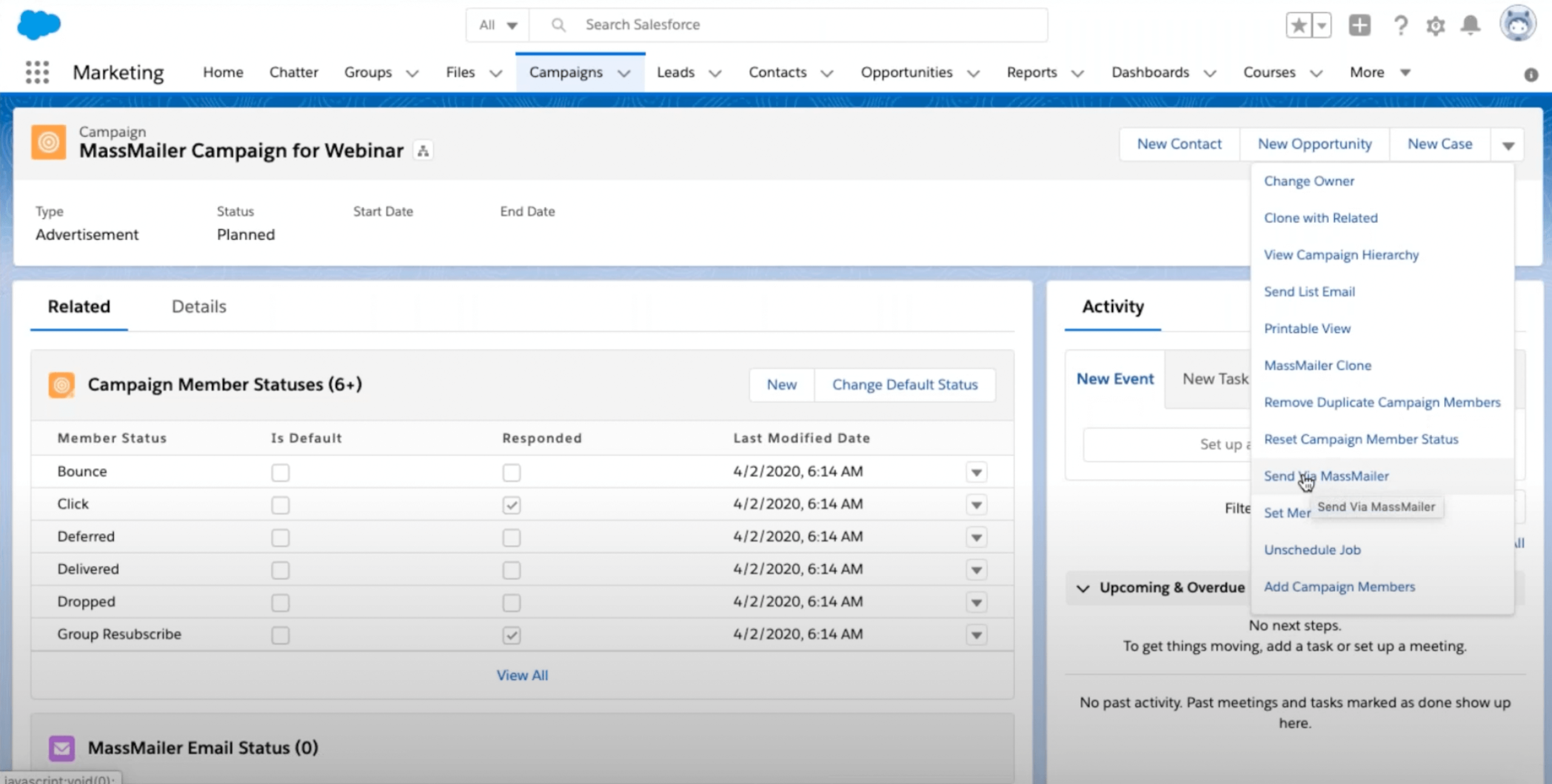Open row actions for Click status

click(976, 505)
